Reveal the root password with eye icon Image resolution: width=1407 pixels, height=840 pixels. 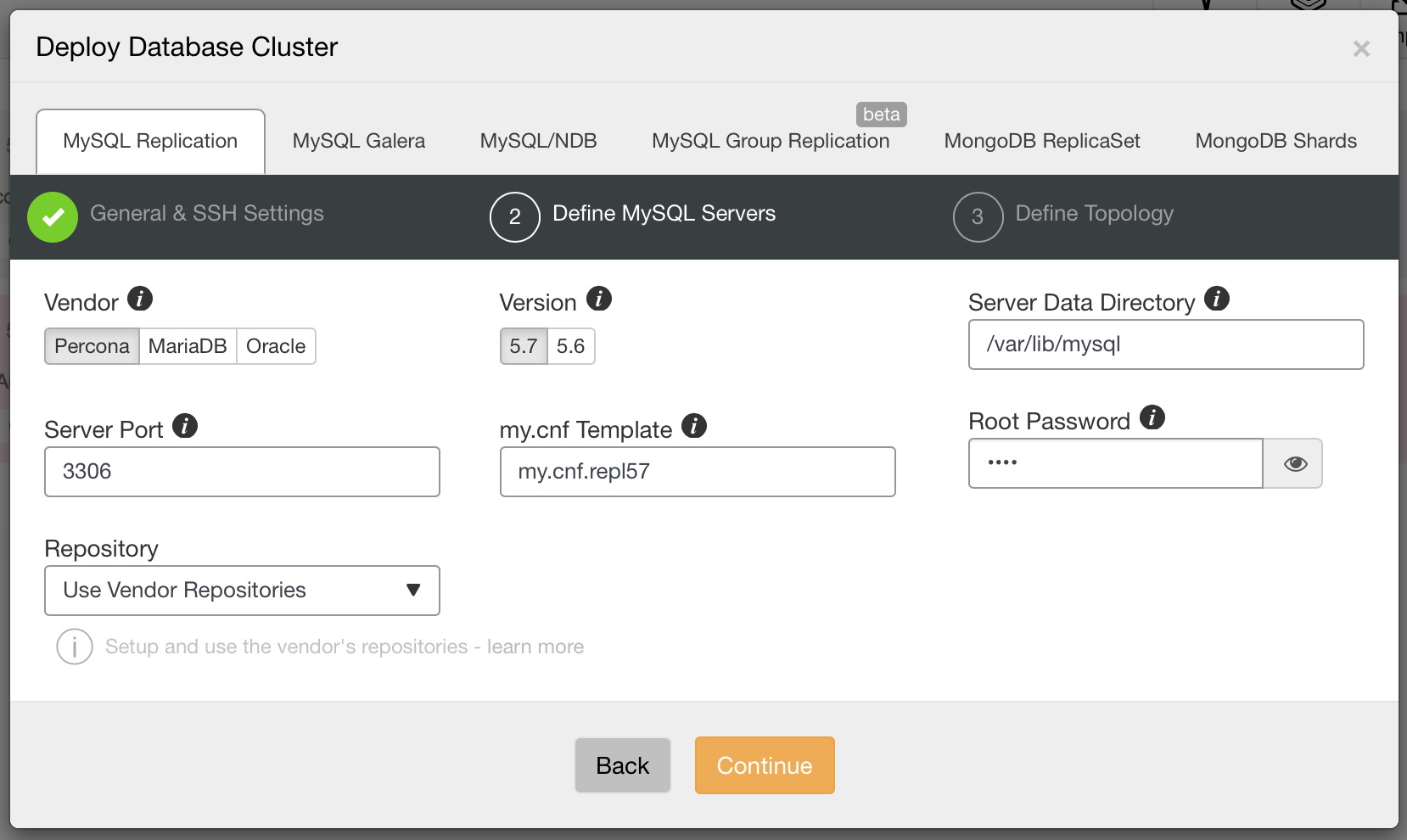(1294, 463)
